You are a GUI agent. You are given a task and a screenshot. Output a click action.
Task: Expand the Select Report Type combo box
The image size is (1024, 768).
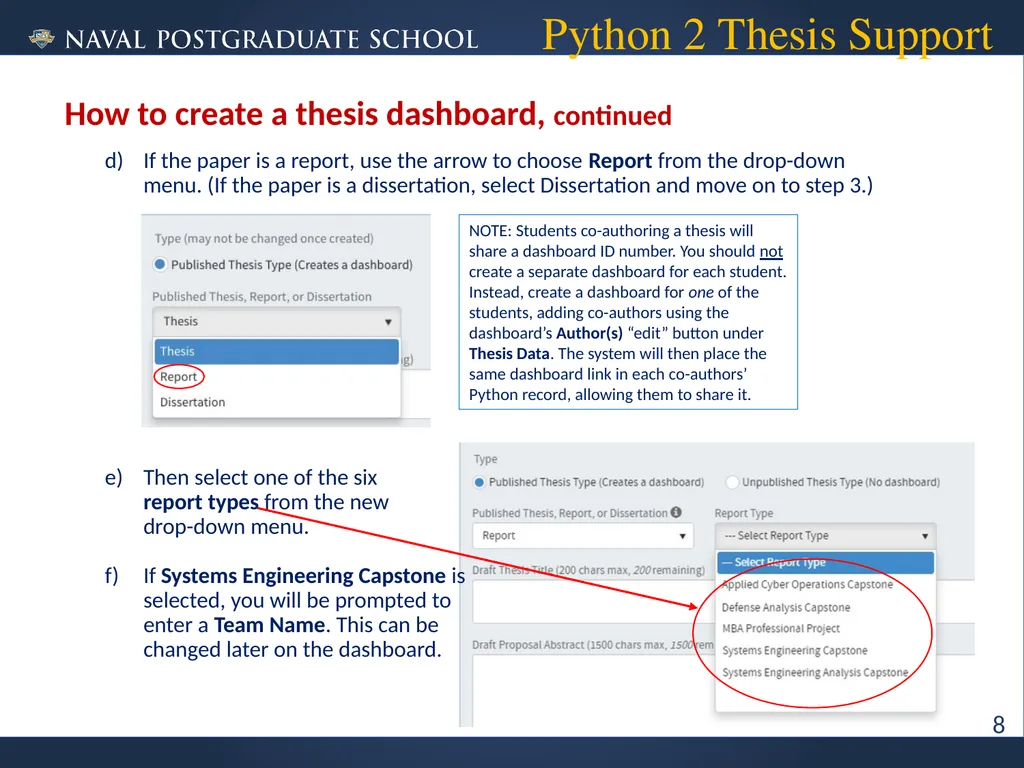pyautogui.click(x=825, y=536)
